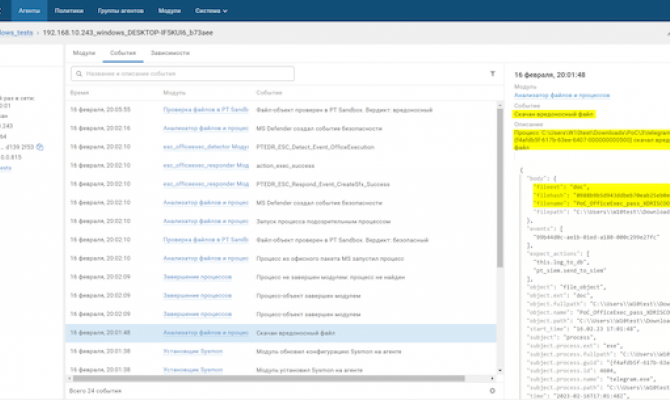The height and width of the screenshot is (400, 670).
Task: Open the Группы агентов section
Action: click(120, 11)
